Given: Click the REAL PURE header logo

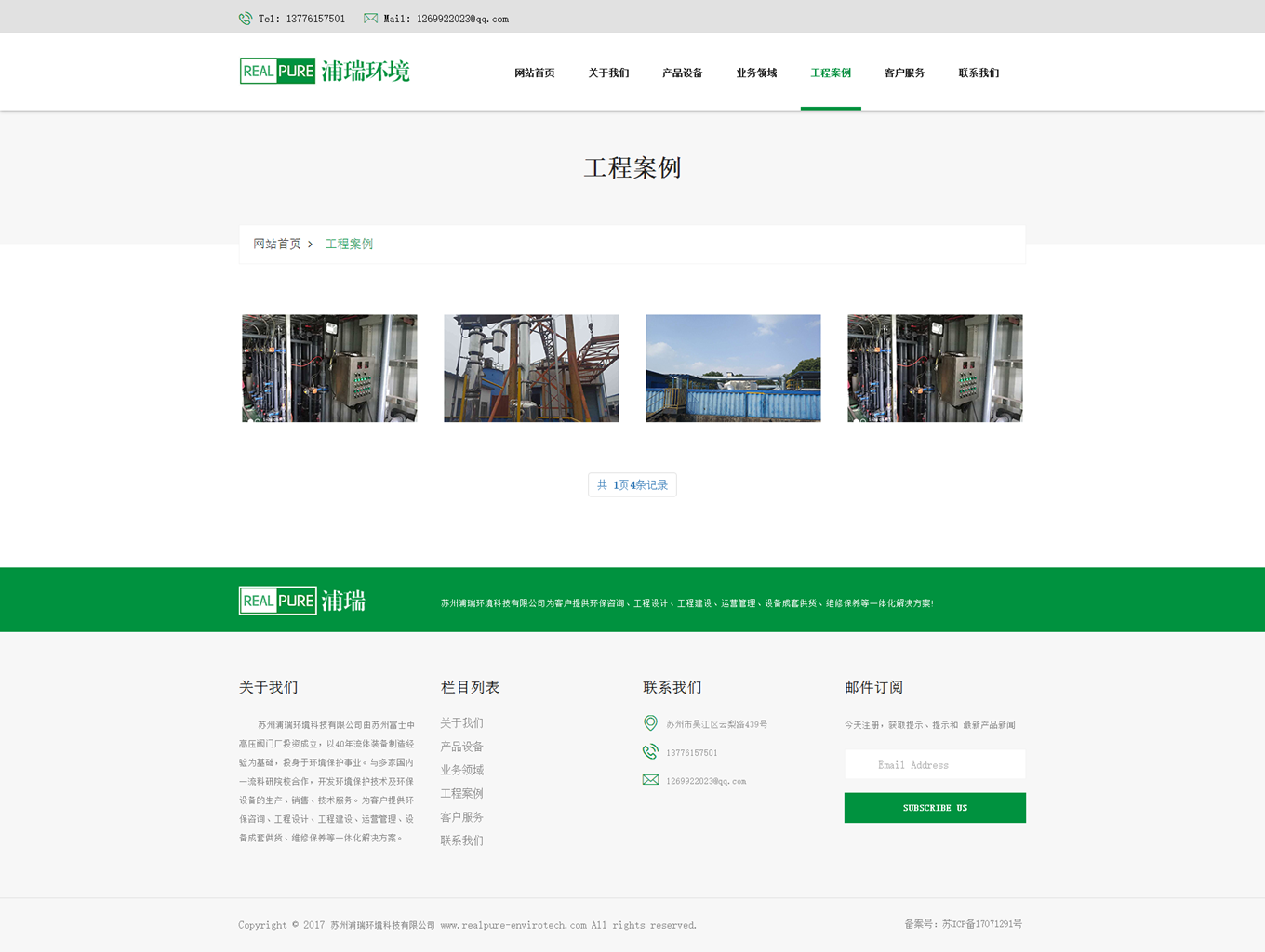Looking at the screenshot, I should coord(324,72).
